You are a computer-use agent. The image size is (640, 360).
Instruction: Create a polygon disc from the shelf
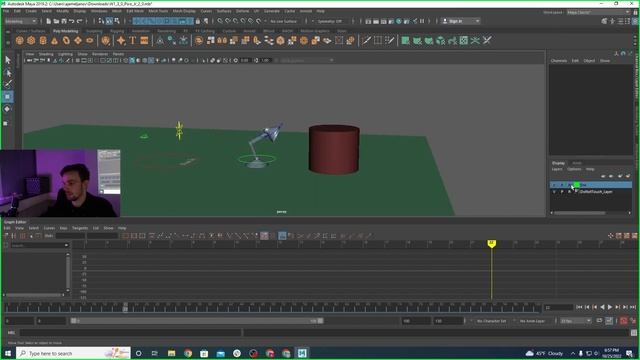coord(89,40)
